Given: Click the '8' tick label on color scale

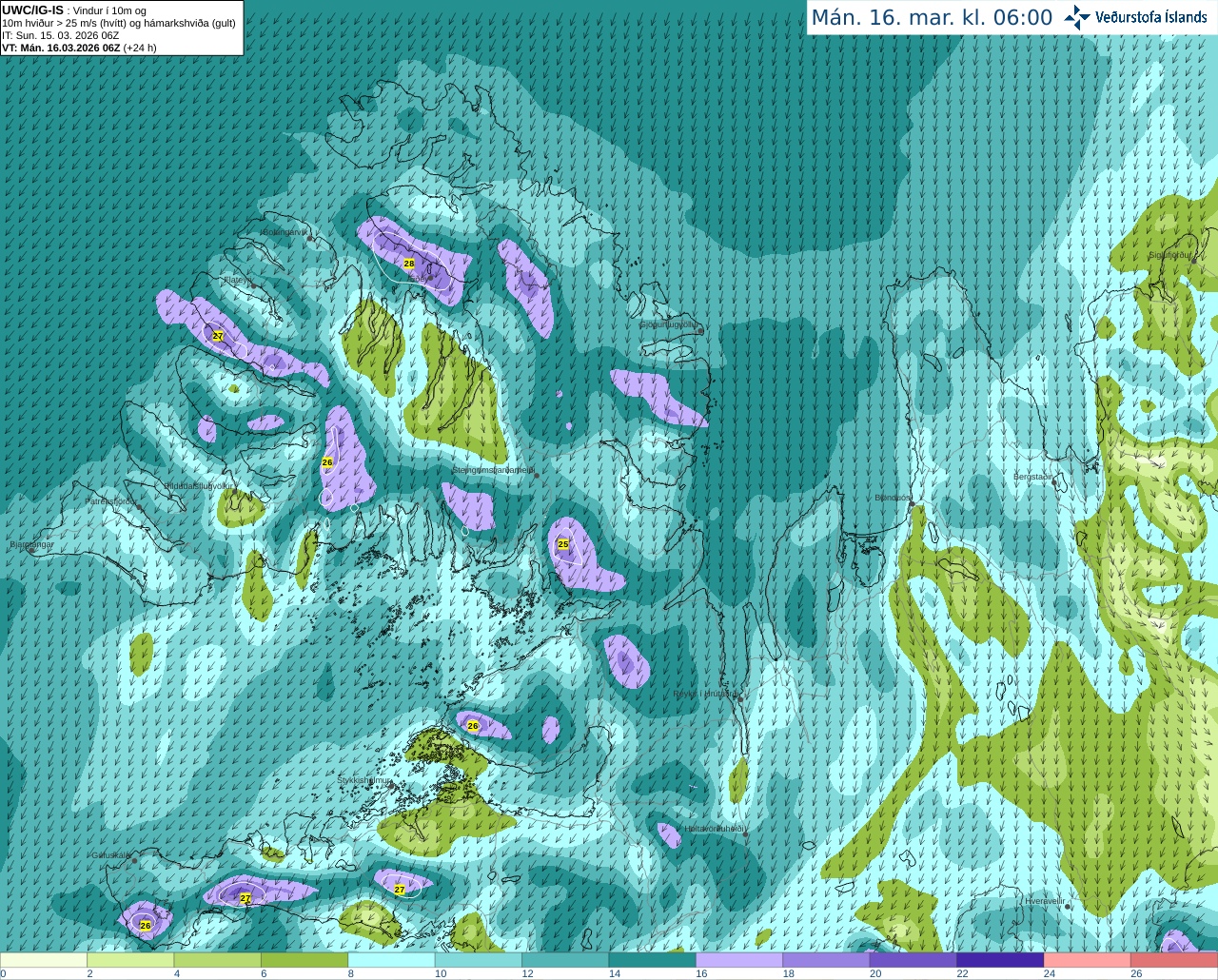Looking at the screenshot, I should [x=351, y=973].
